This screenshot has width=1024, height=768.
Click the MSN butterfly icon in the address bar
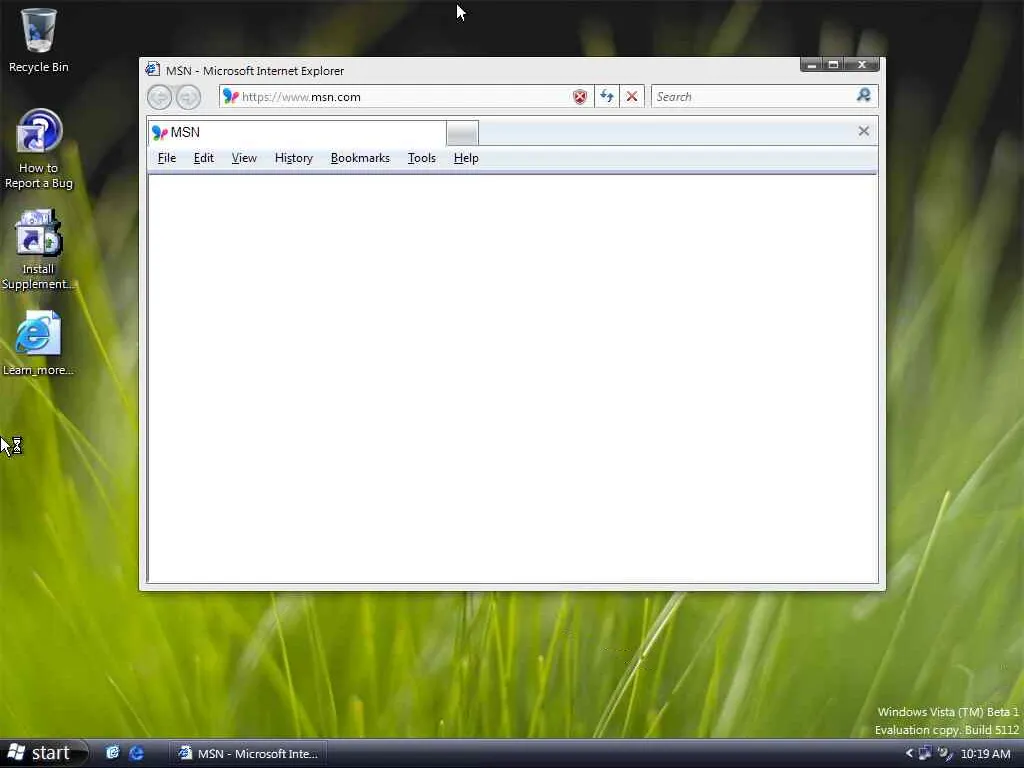231,97
